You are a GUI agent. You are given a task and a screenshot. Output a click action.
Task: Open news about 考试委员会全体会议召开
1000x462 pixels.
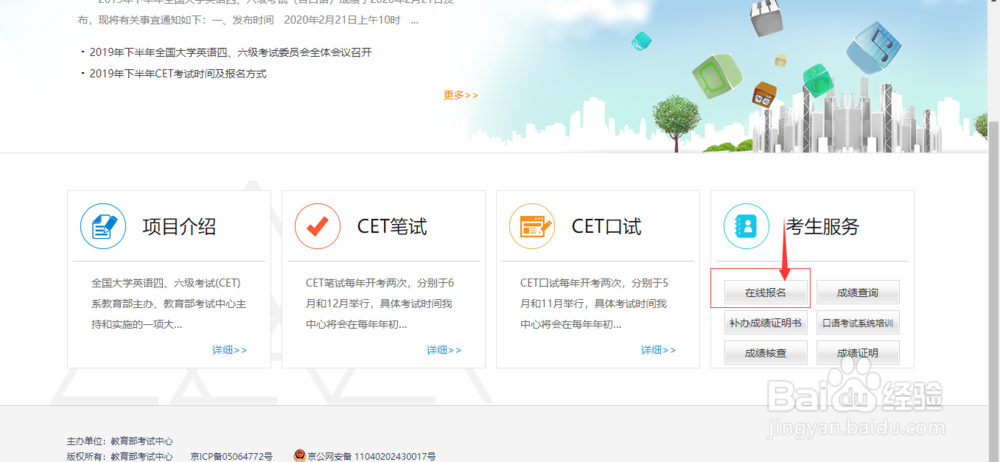(230, 52)
